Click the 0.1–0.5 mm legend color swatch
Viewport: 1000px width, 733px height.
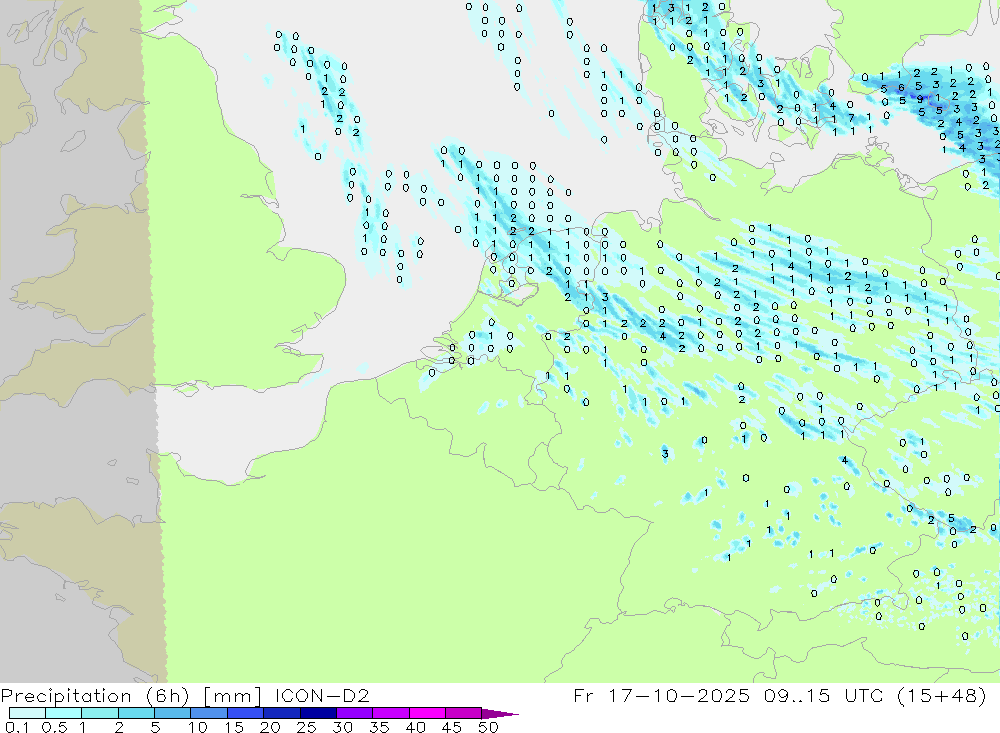pyautogui.click(x=27, y=713)
